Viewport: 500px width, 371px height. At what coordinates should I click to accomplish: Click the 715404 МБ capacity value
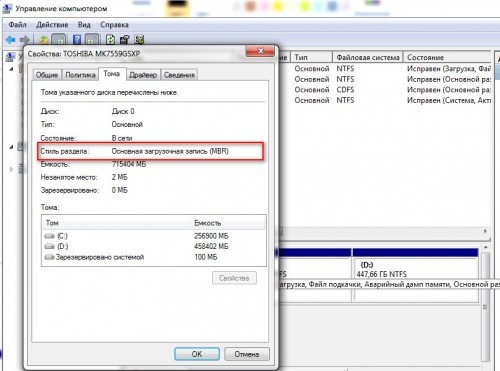tap(129, 164)
